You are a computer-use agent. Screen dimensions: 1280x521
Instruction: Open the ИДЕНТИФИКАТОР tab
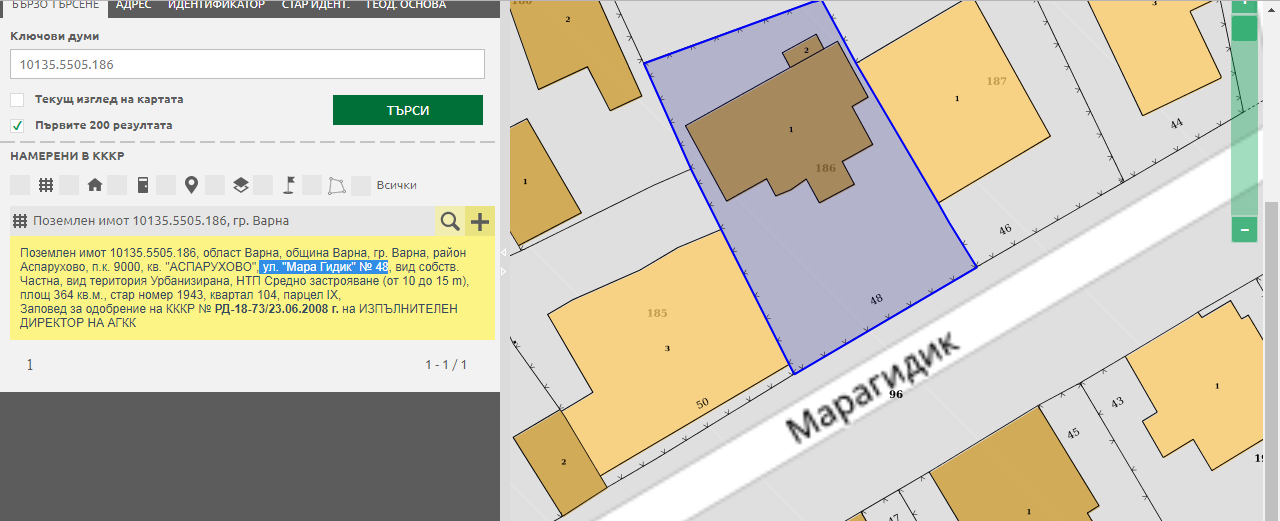click(216, 5)
